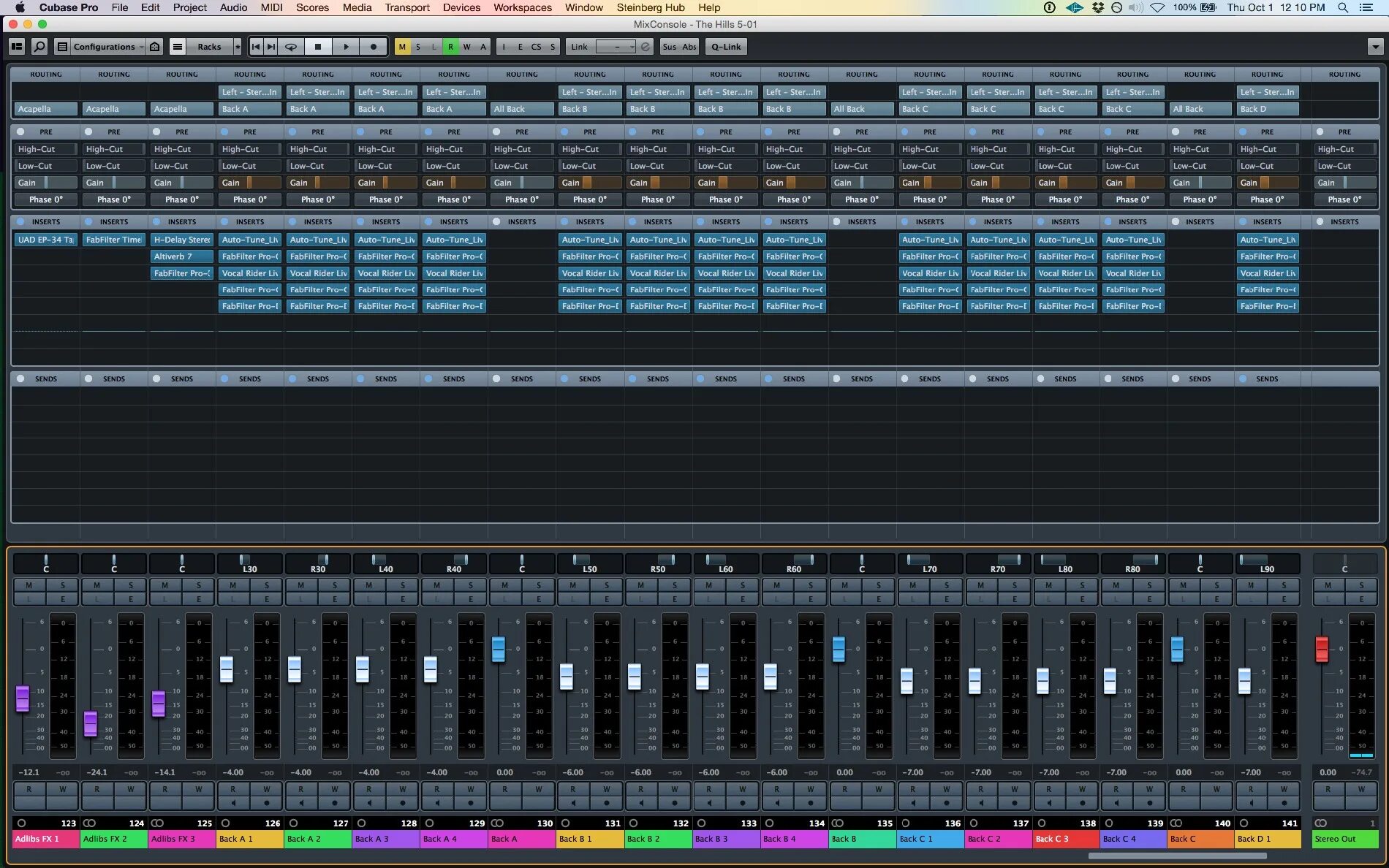Click the Sus suspend link button

click(x=669, y=47)
